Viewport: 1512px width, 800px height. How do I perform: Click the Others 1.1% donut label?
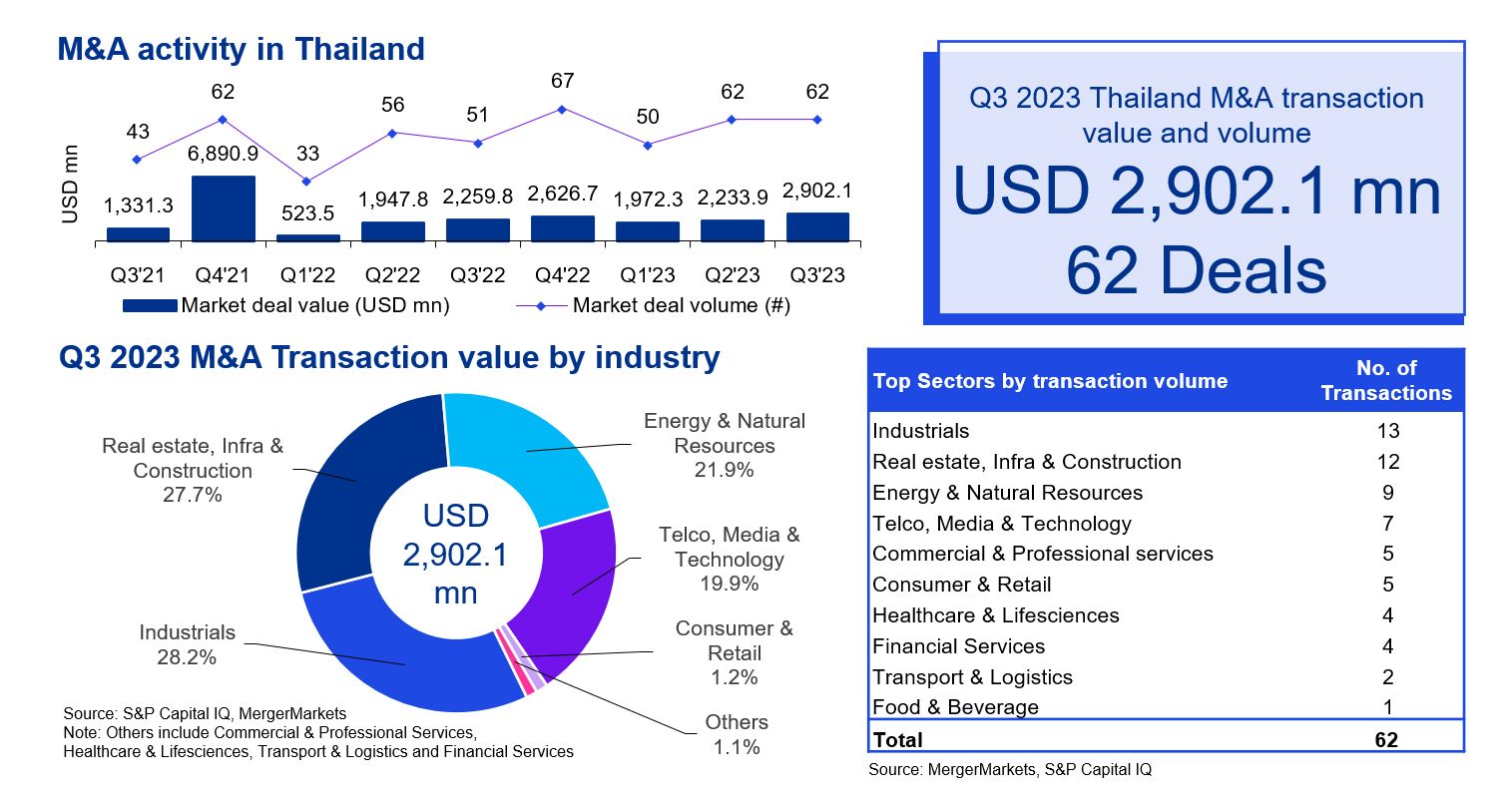pyautogui.click(x=737, y=734)
